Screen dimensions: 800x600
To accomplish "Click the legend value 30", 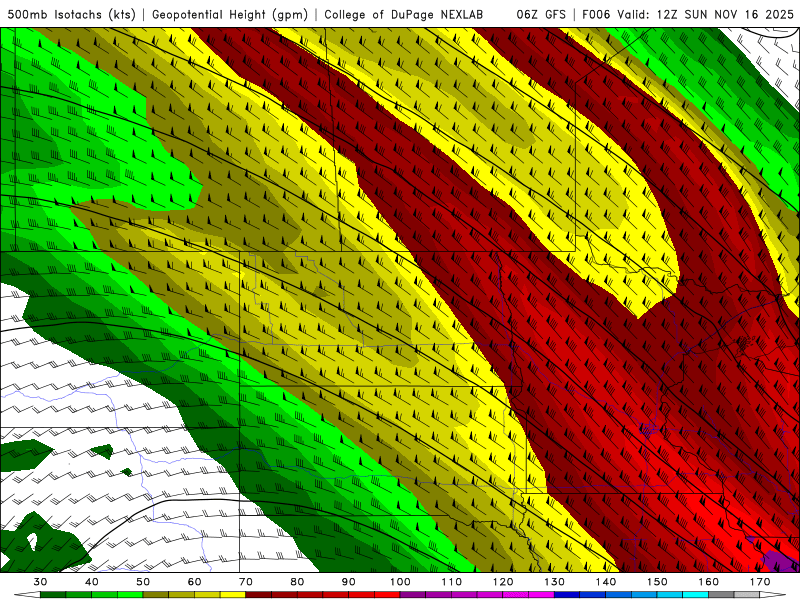I will pos(40,582).
